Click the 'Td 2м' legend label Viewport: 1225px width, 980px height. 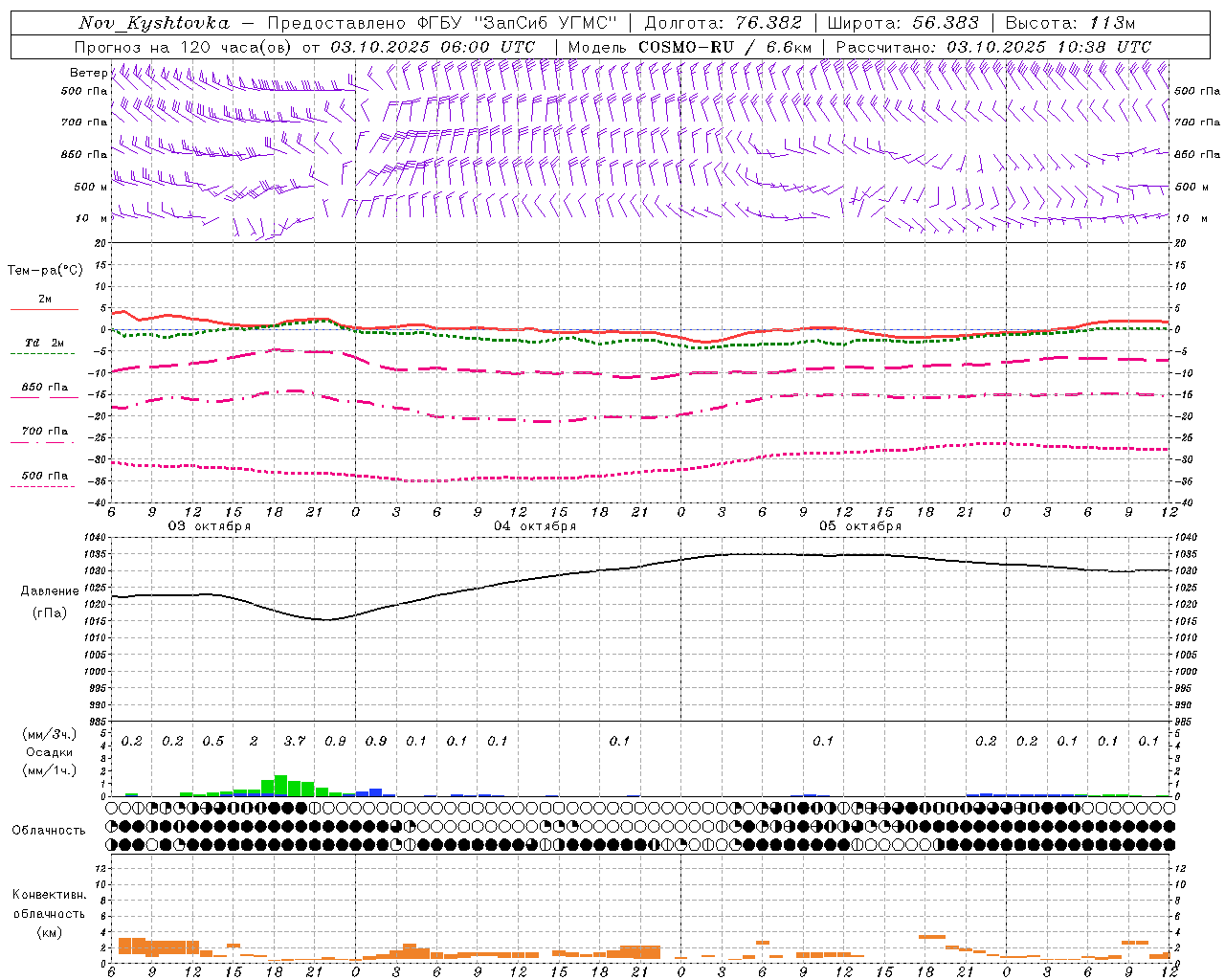44,343
